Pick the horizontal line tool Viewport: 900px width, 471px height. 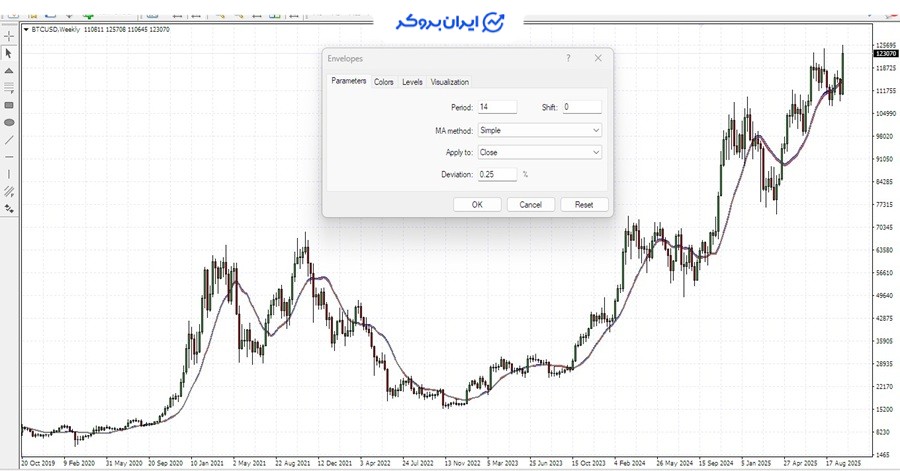pos(9,157)
